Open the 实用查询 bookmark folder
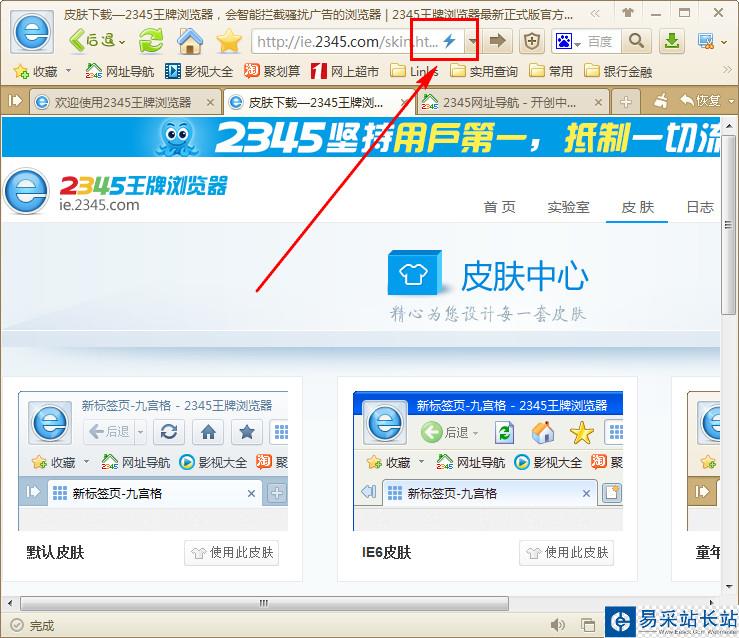Viewport: 739px width, 638px height. [484, 71]
